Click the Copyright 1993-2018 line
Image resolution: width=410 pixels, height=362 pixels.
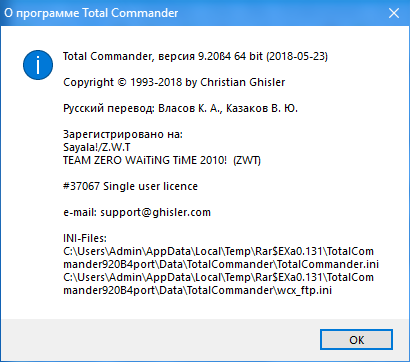tap(174, 82)
